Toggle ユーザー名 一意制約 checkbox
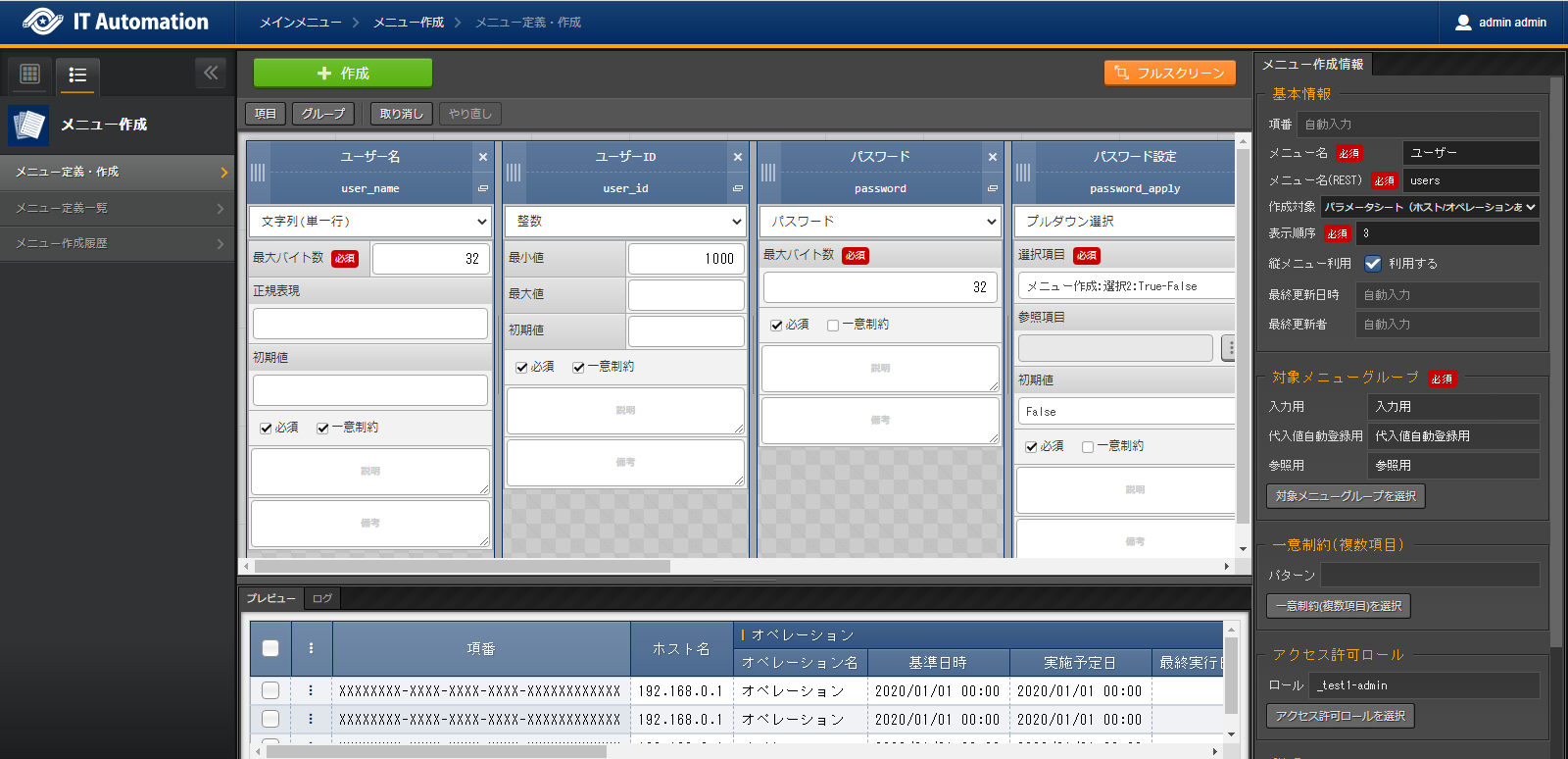Image resolution: width=1568 pixels, height=759 pixels. click(322, 428)
